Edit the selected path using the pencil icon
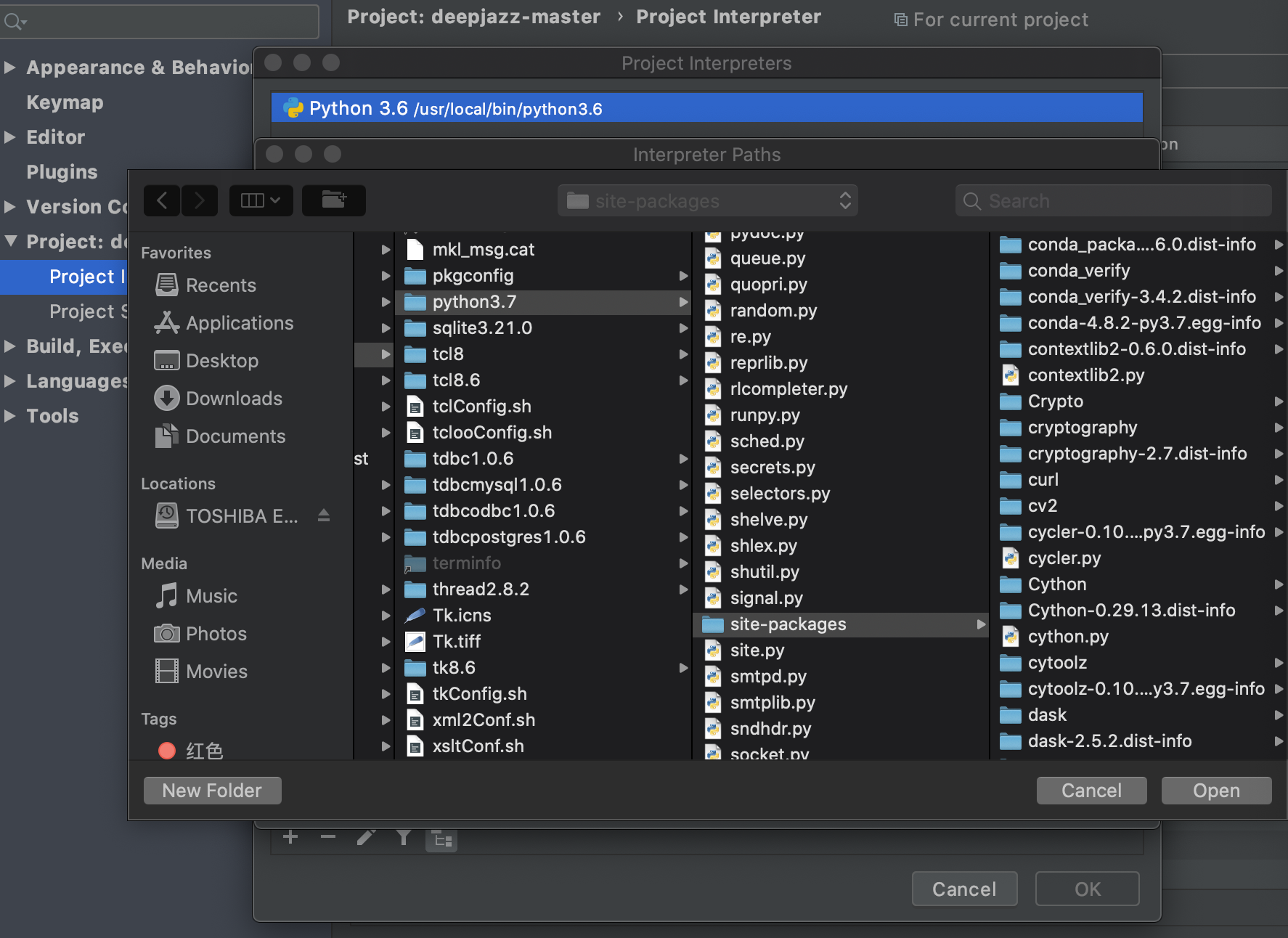 point(366,837)
